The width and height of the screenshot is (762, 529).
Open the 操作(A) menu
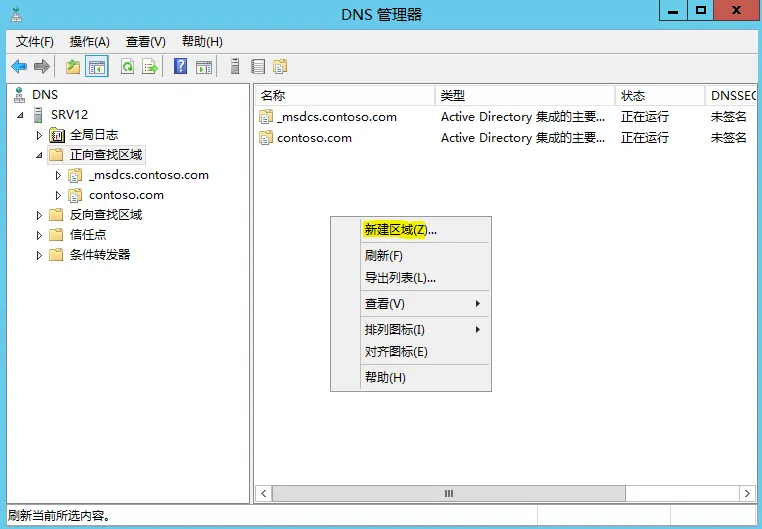point(89,41)
